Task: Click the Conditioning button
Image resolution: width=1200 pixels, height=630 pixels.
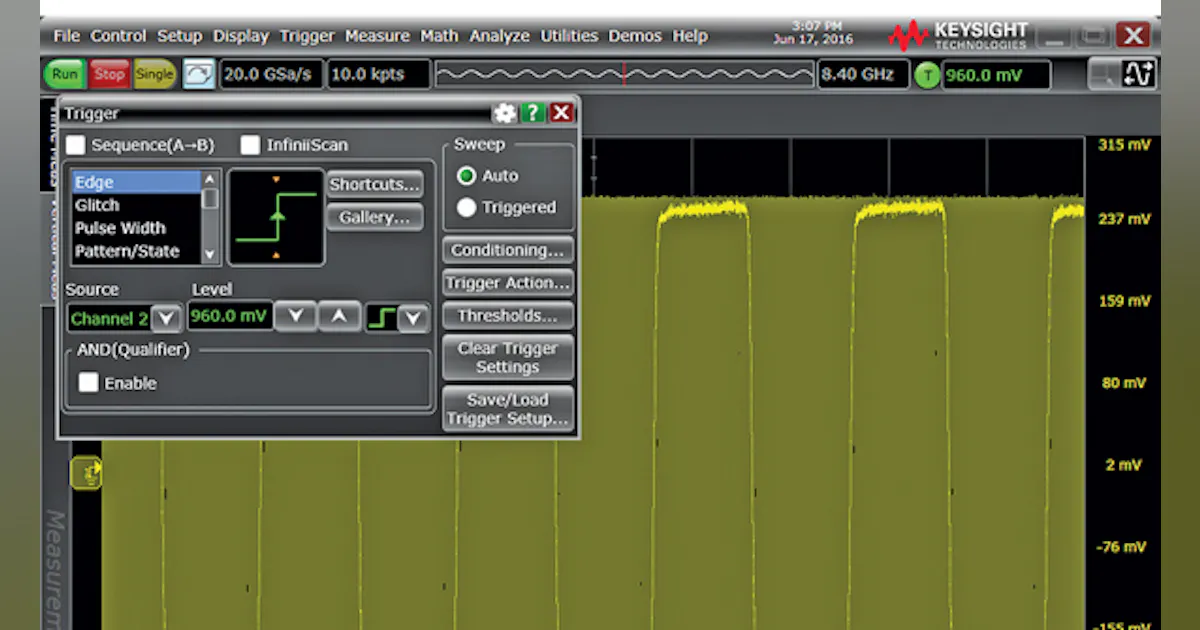Action: pyautogui.click(x=507, y=250)
